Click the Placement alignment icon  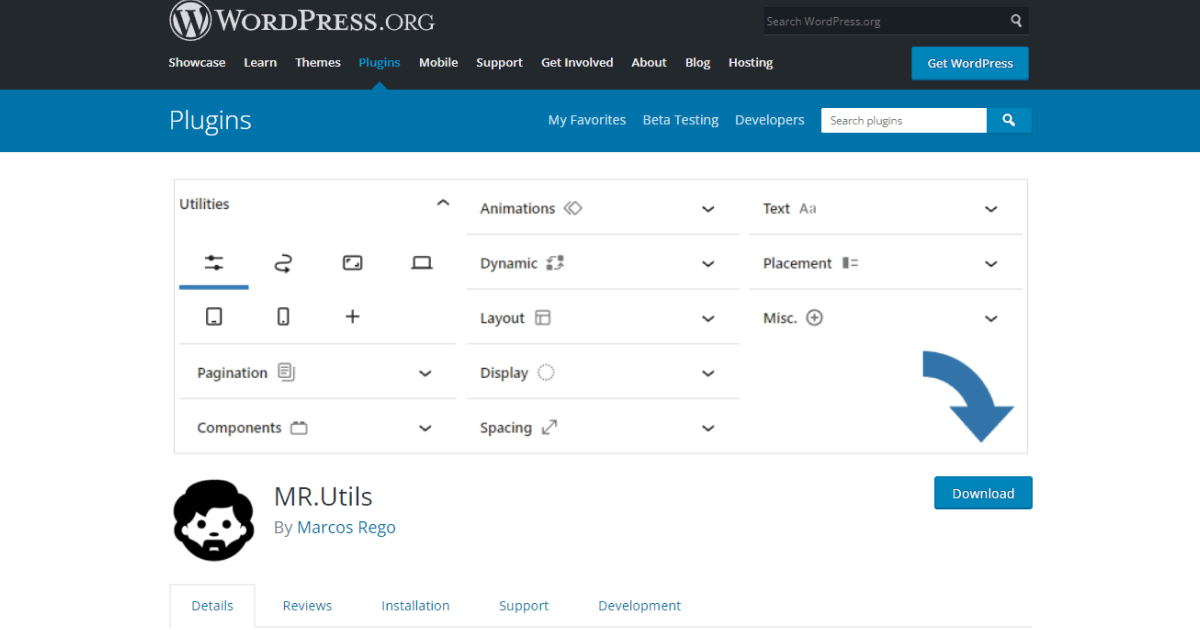coord(850,263)
